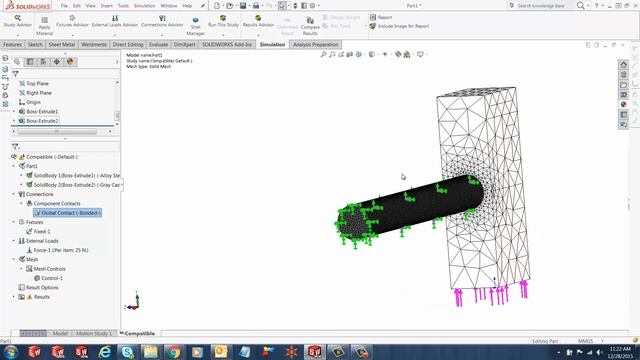Click the Open file icon
The width and height of the screenshot is (640, 360).
tap(230, 6)
